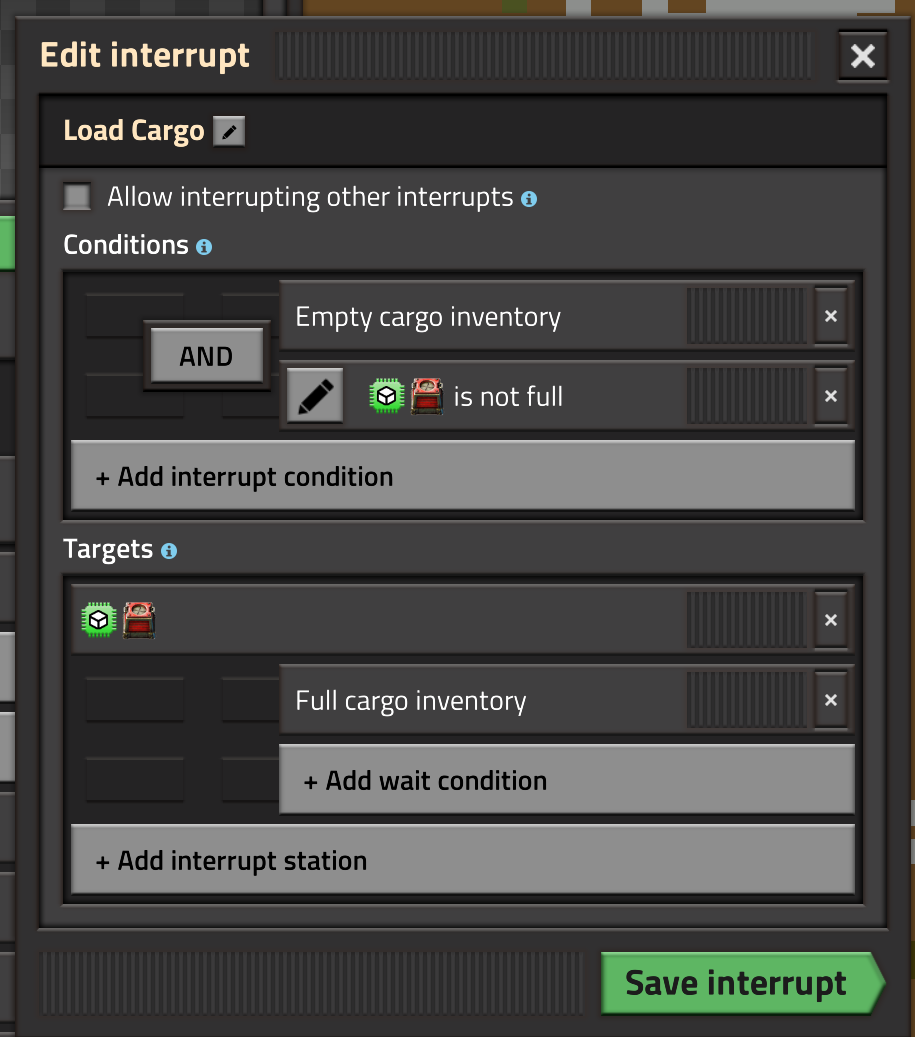Remove the Empty cargo inventory condition
915x1037 pixels.
pyautogui.click(x=830, y=316)
